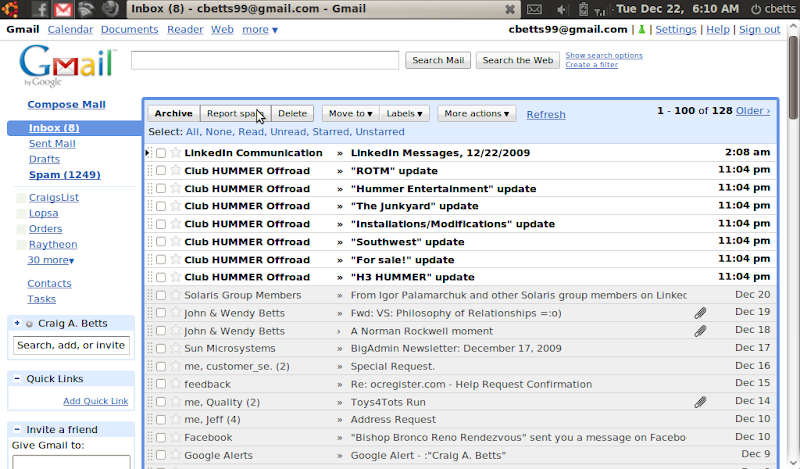
Task: Check the feedback ocregister.com email
Action: pos(161,384)
